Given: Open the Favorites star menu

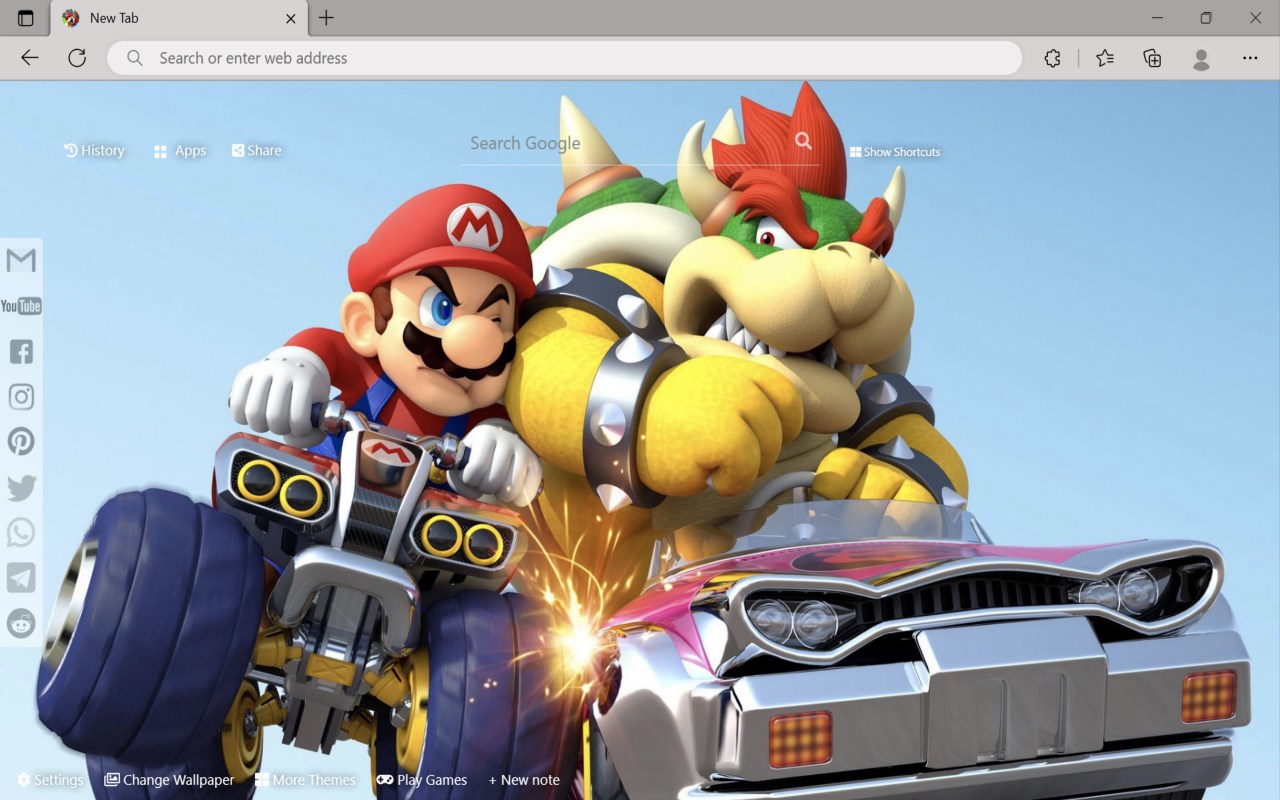Looking at the screenshot, I should [1105, 58].
